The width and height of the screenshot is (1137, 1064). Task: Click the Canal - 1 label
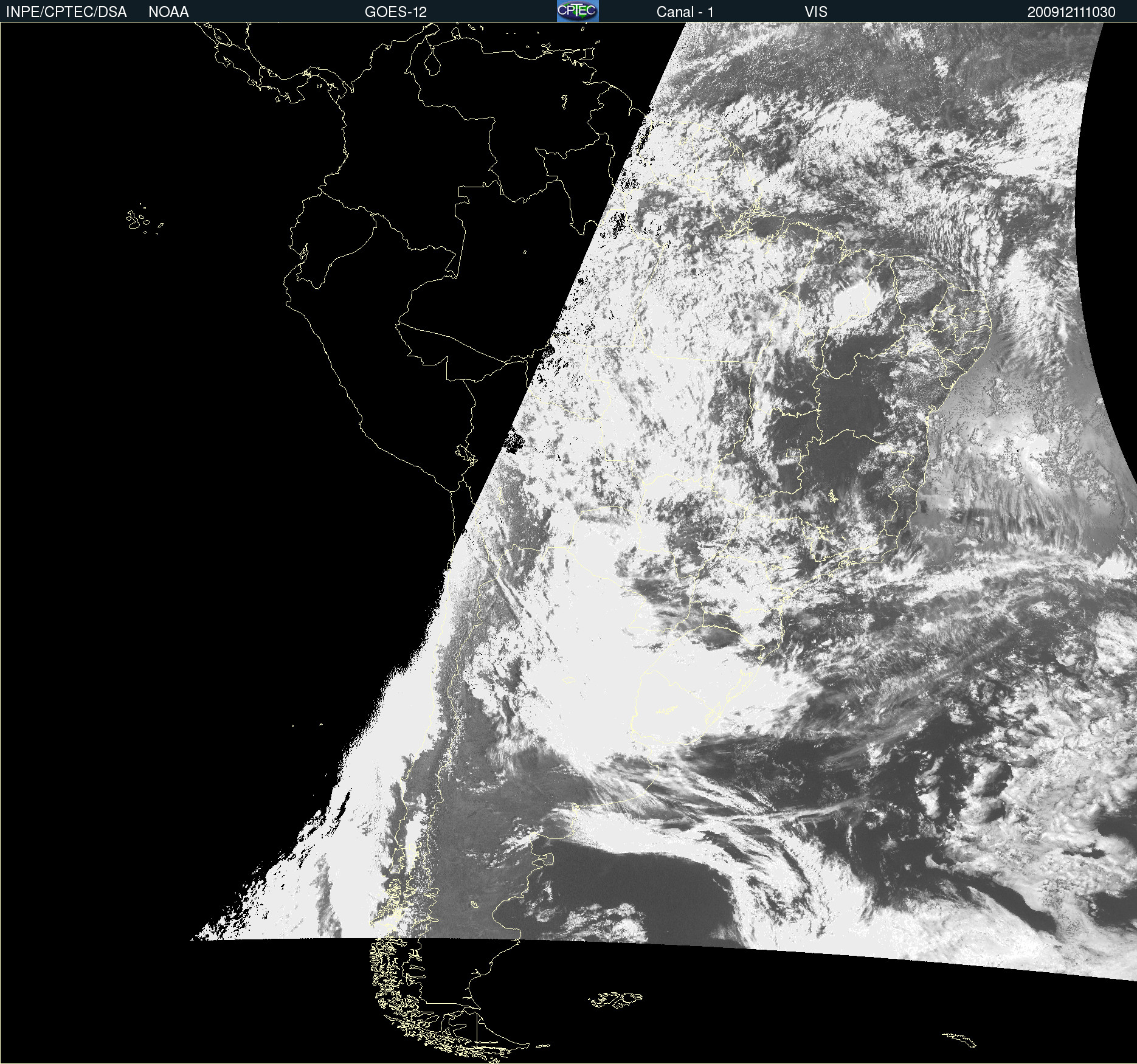tap(685, 12)
